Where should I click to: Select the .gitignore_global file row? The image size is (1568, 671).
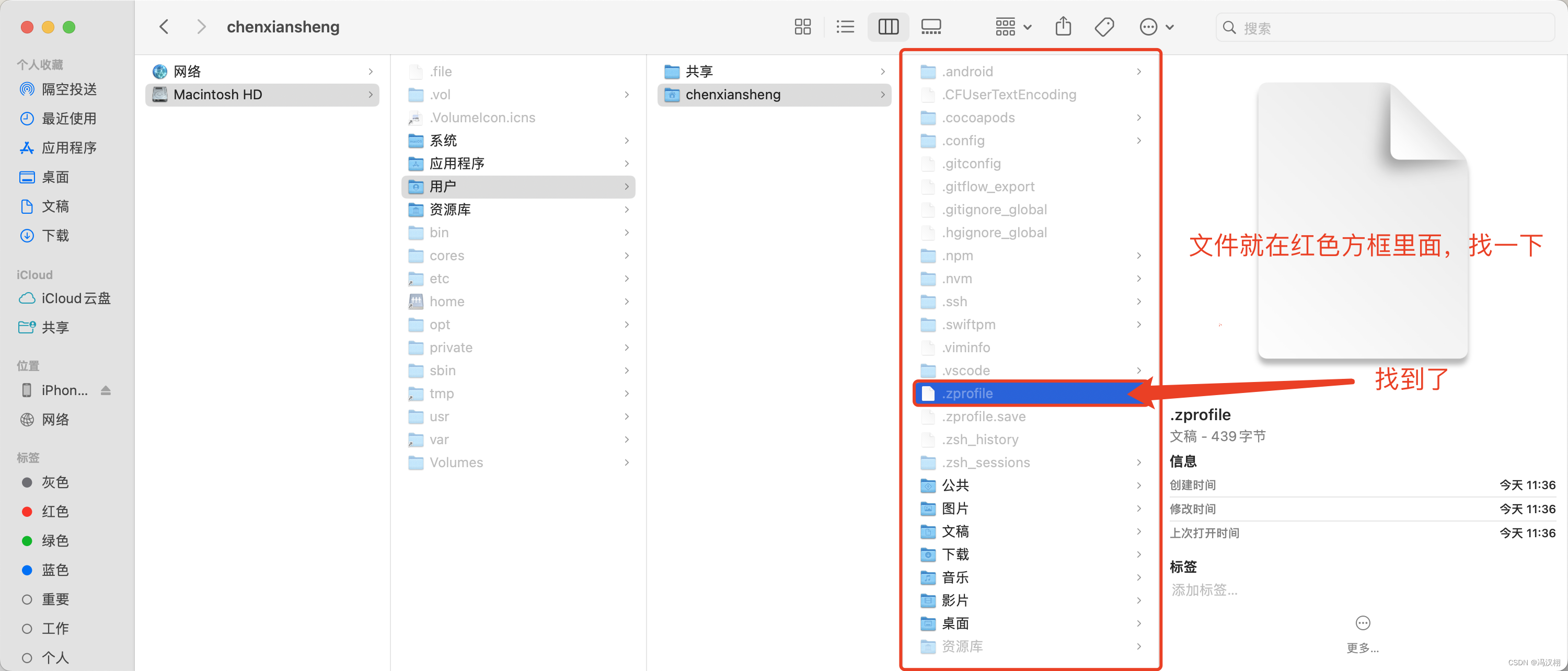point(1031,209)
